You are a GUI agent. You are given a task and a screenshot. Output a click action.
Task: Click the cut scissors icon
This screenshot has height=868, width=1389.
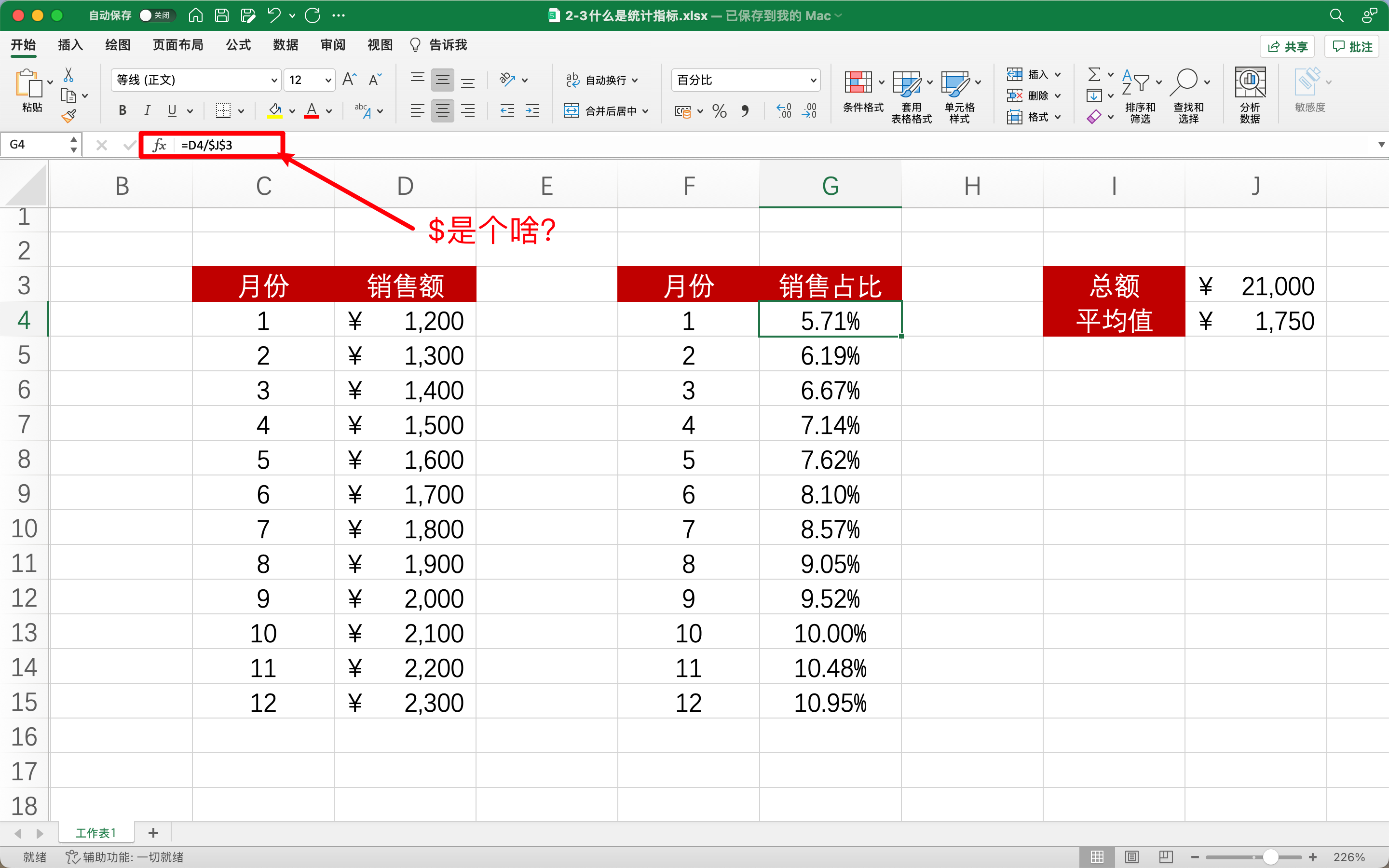coord(68,75)
